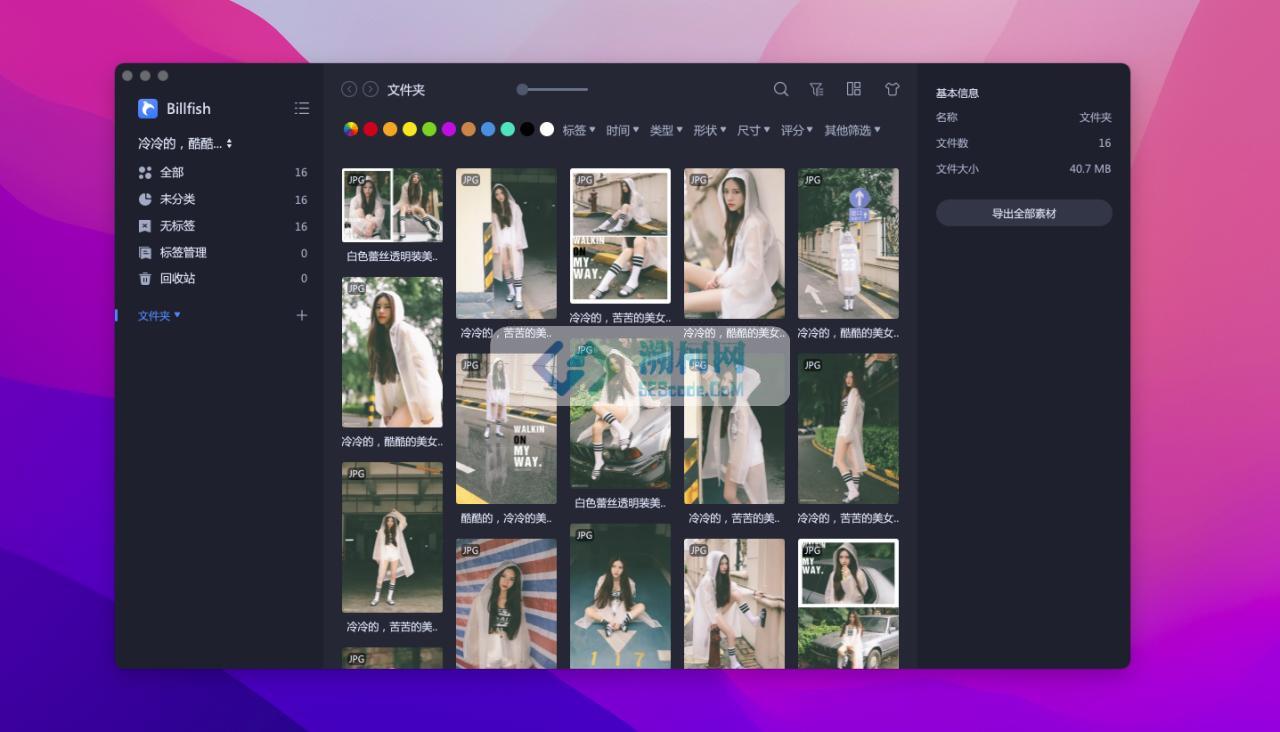Filter by the red color swatch
1280x732 pixels.
[x=371, y=129]
